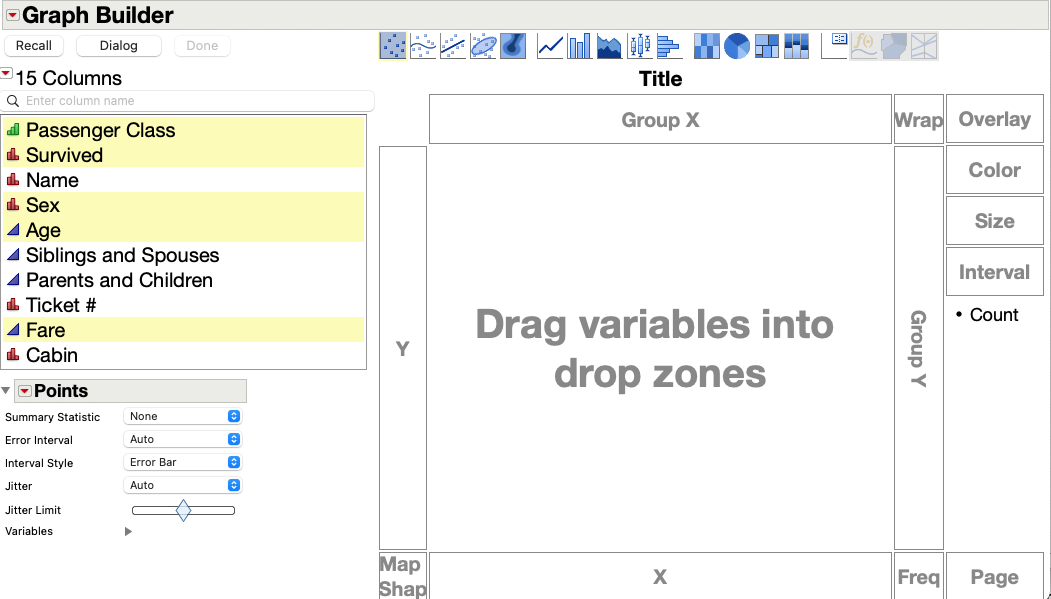
Task: Select the Line of Fit element icon
Action: (453, 45)
